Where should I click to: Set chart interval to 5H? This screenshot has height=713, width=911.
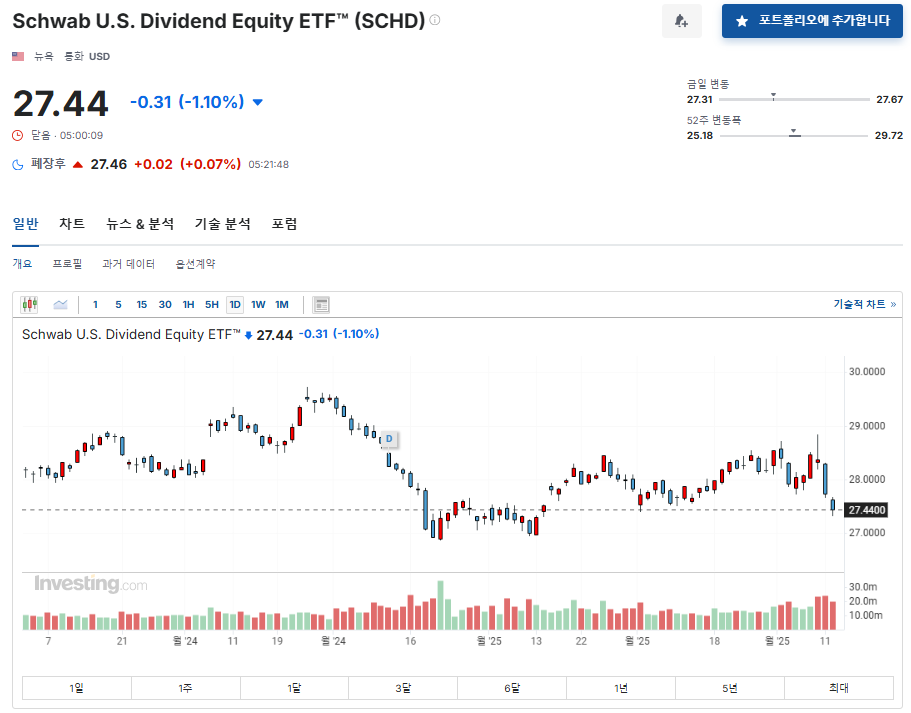(x=211, y=304)
